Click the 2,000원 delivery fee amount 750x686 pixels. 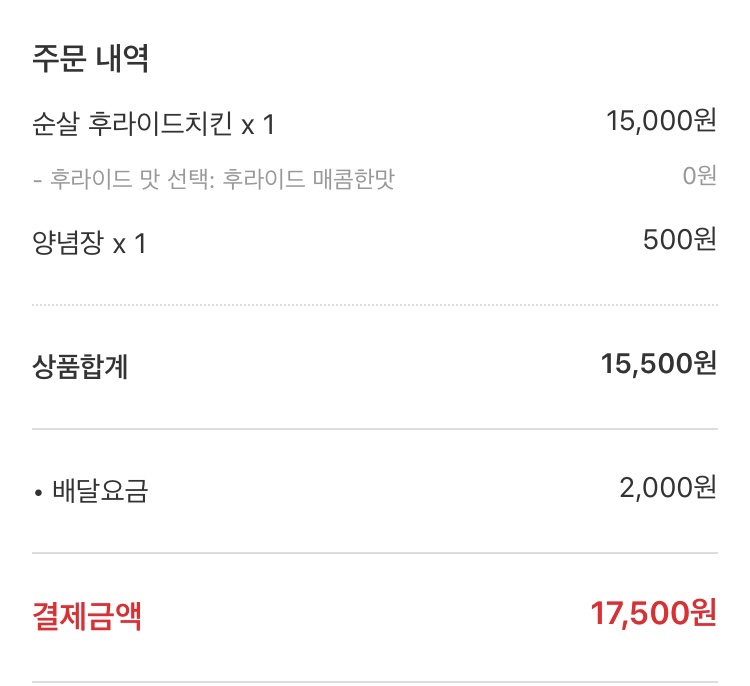[668, 488]
